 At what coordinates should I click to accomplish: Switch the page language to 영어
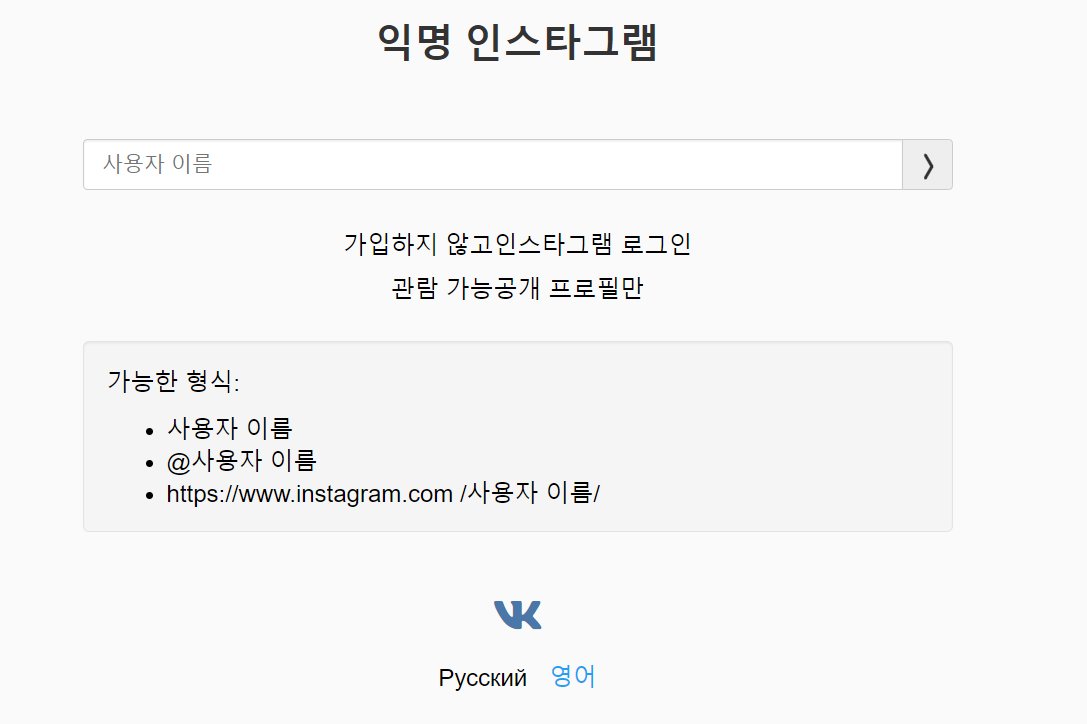click(573, 676)
